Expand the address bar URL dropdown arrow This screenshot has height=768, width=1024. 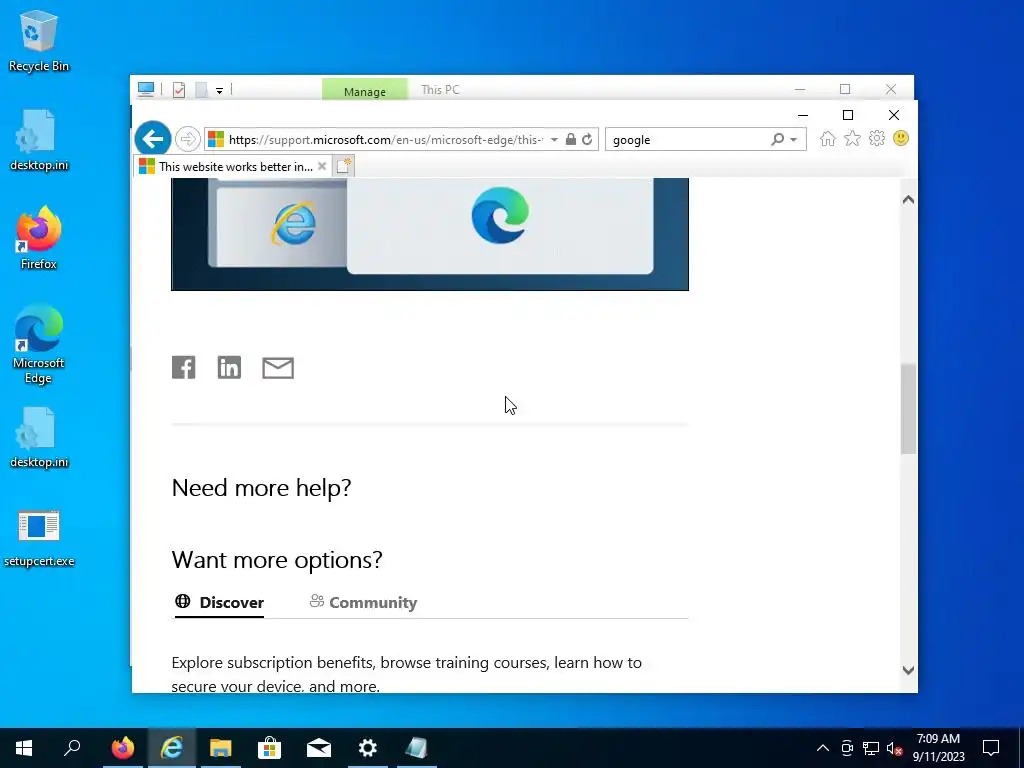coord(554,140)
